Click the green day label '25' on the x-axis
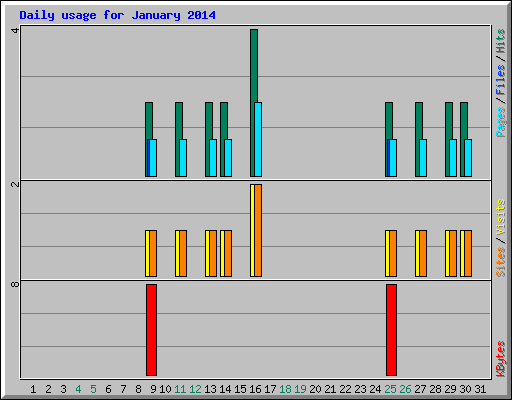The width and height of the screenshot is (512, 400). pyautogui.click(x=390, y=389)
